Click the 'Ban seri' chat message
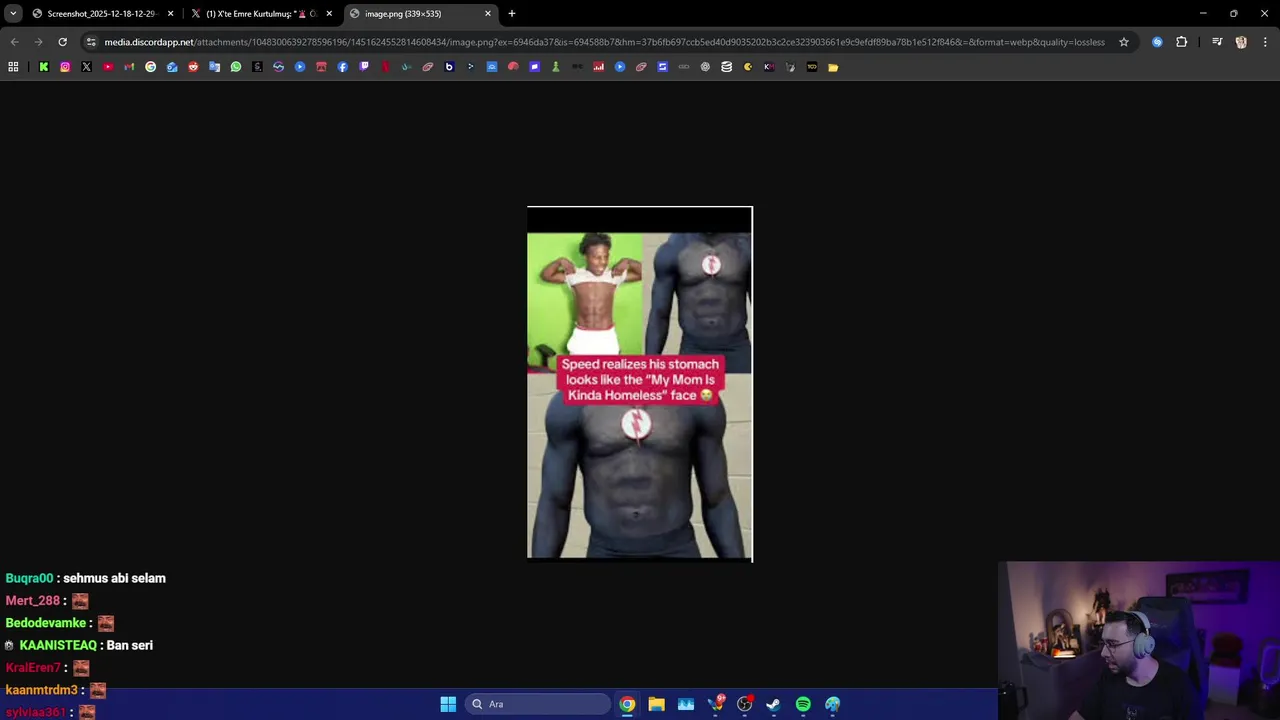 click(x=130, y=645)
